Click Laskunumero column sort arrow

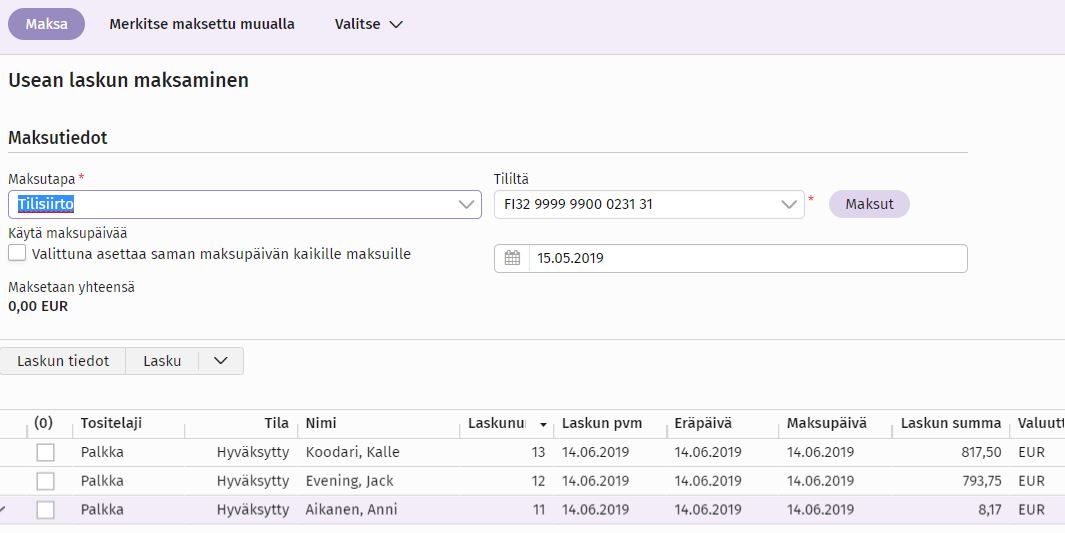(x=543, y=425)
